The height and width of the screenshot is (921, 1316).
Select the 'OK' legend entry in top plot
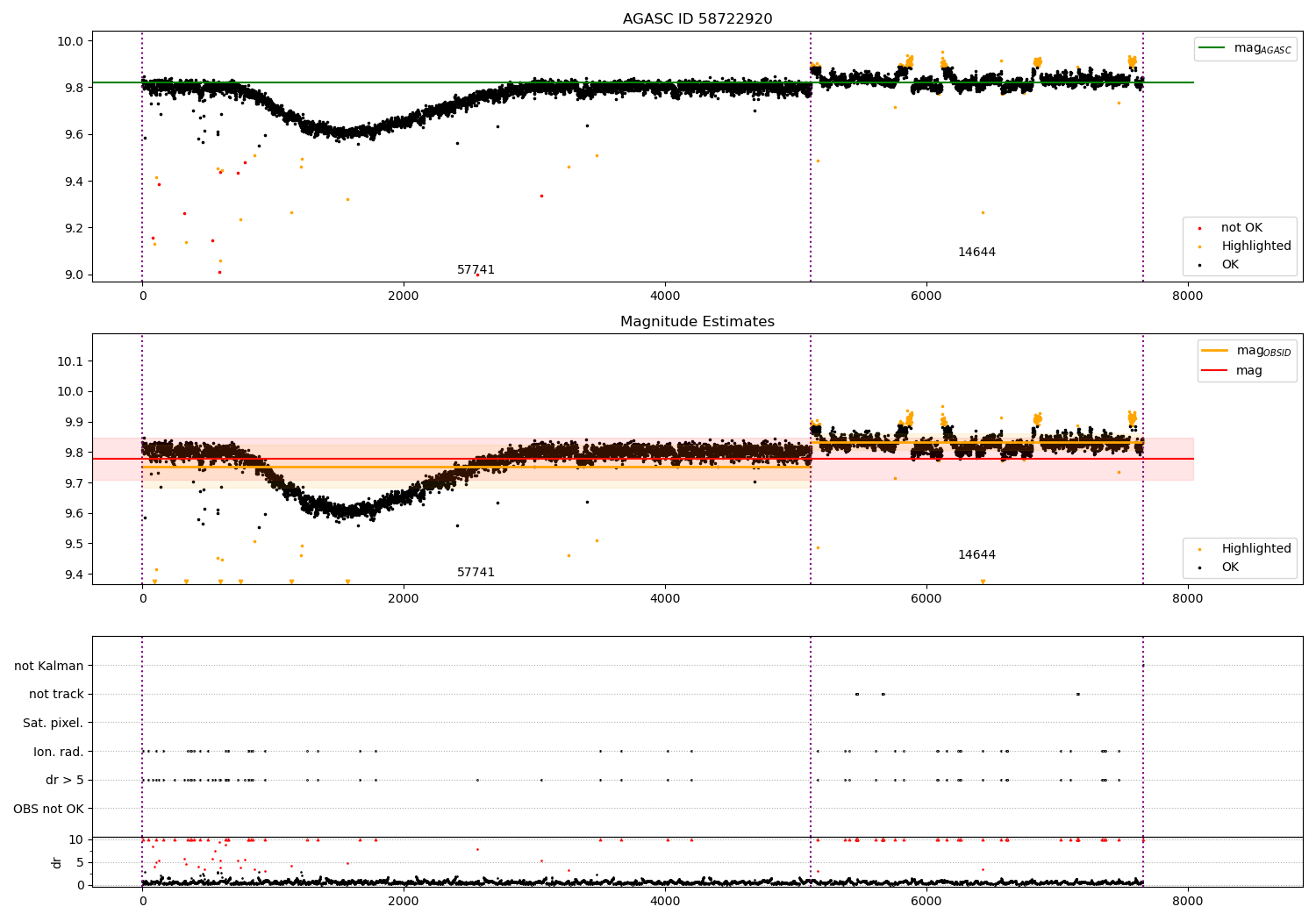(x=1230, y=265)
